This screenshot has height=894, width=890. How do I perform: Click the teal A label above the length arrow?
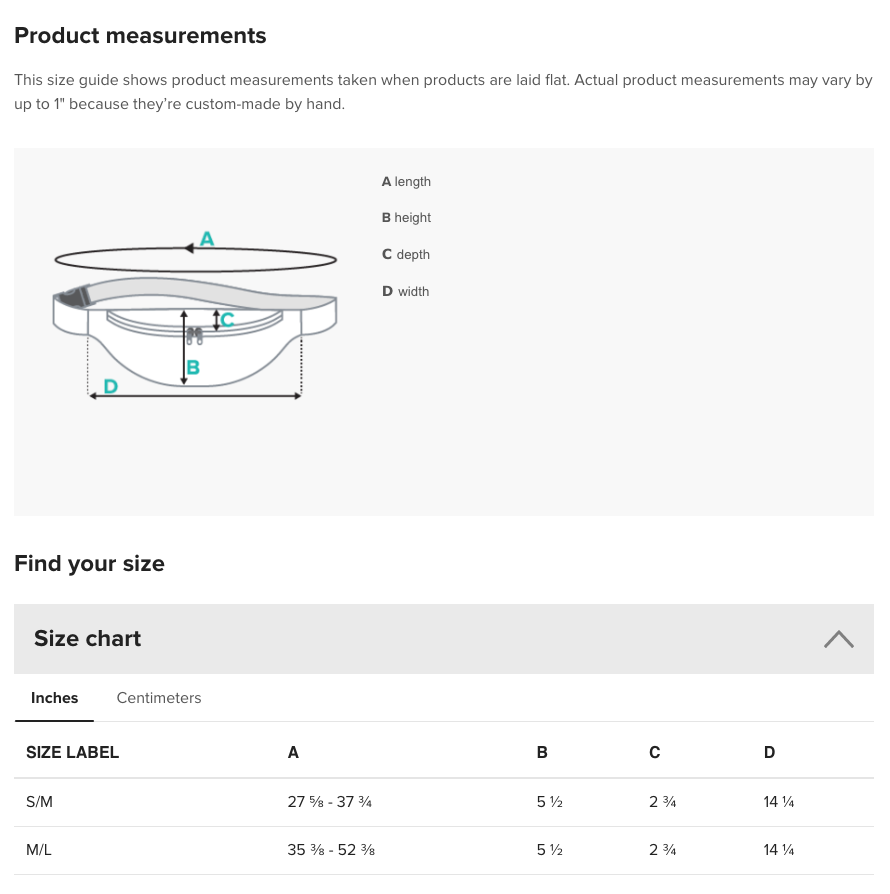(x=207, y=239)
